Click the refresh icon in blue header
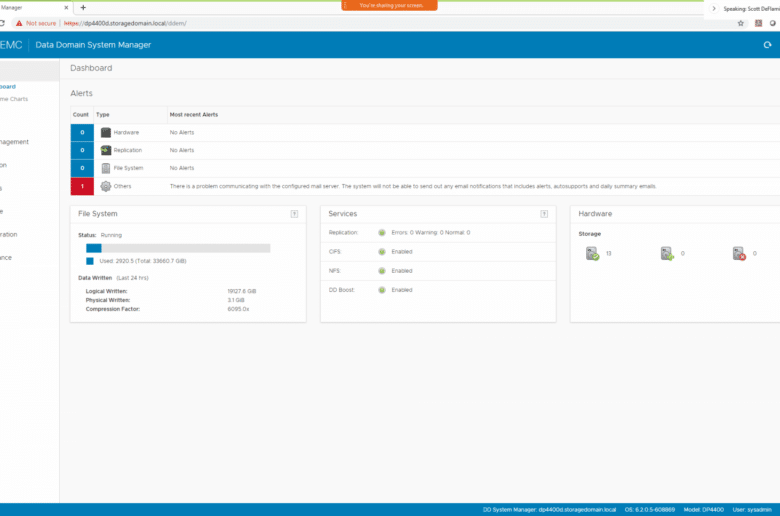780x516 pixels. click(767, 45)
